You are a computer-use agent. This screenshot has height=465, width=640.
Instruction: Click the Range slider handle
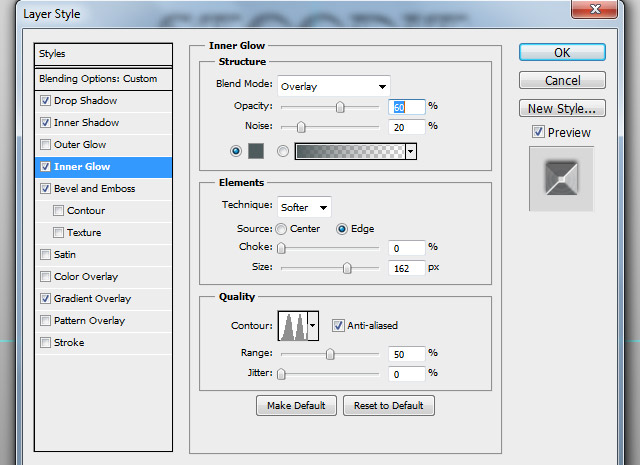[330, 354]
